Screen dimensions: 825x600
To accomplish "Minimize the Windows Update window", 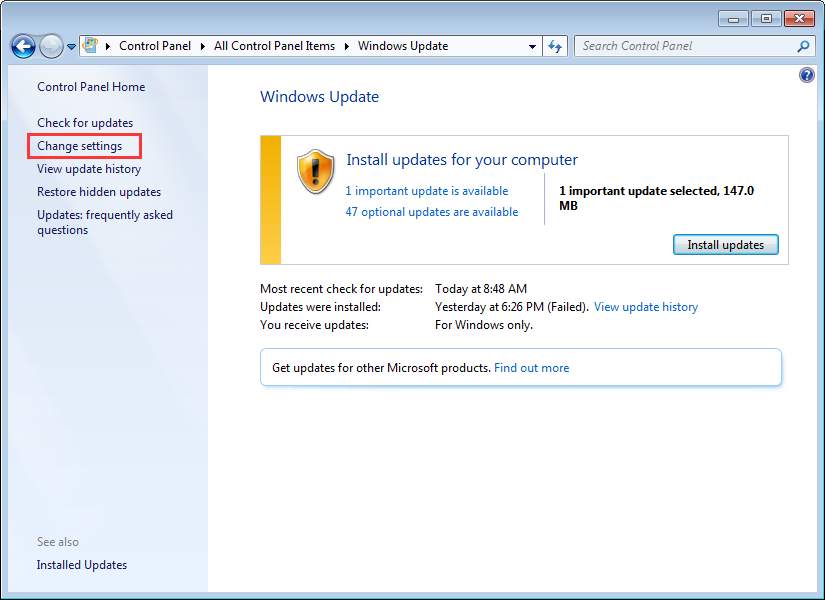I will click(733, 19).
